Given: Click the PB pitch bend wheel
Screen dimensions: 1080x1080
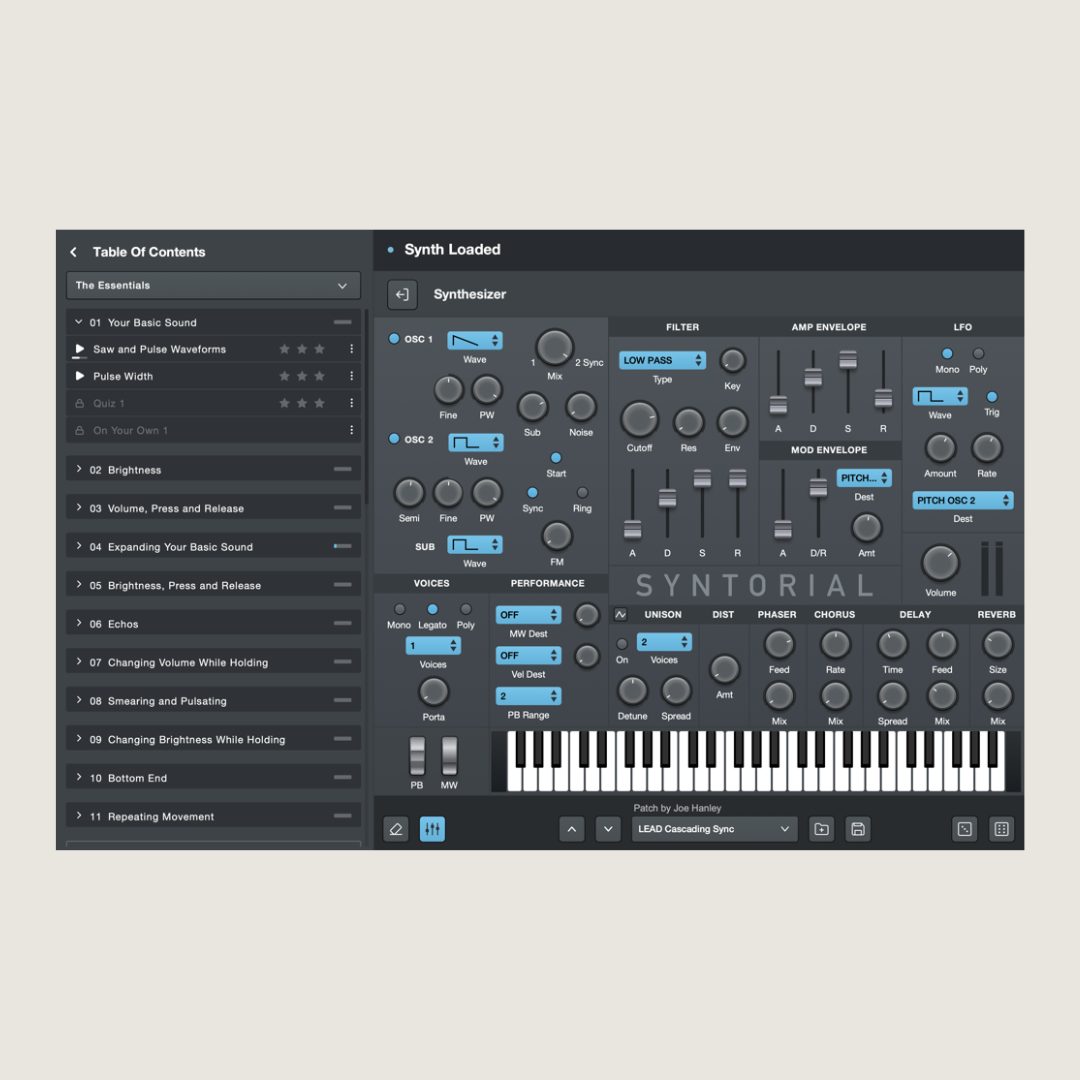Looking at the screenshot, I should 417,756.
